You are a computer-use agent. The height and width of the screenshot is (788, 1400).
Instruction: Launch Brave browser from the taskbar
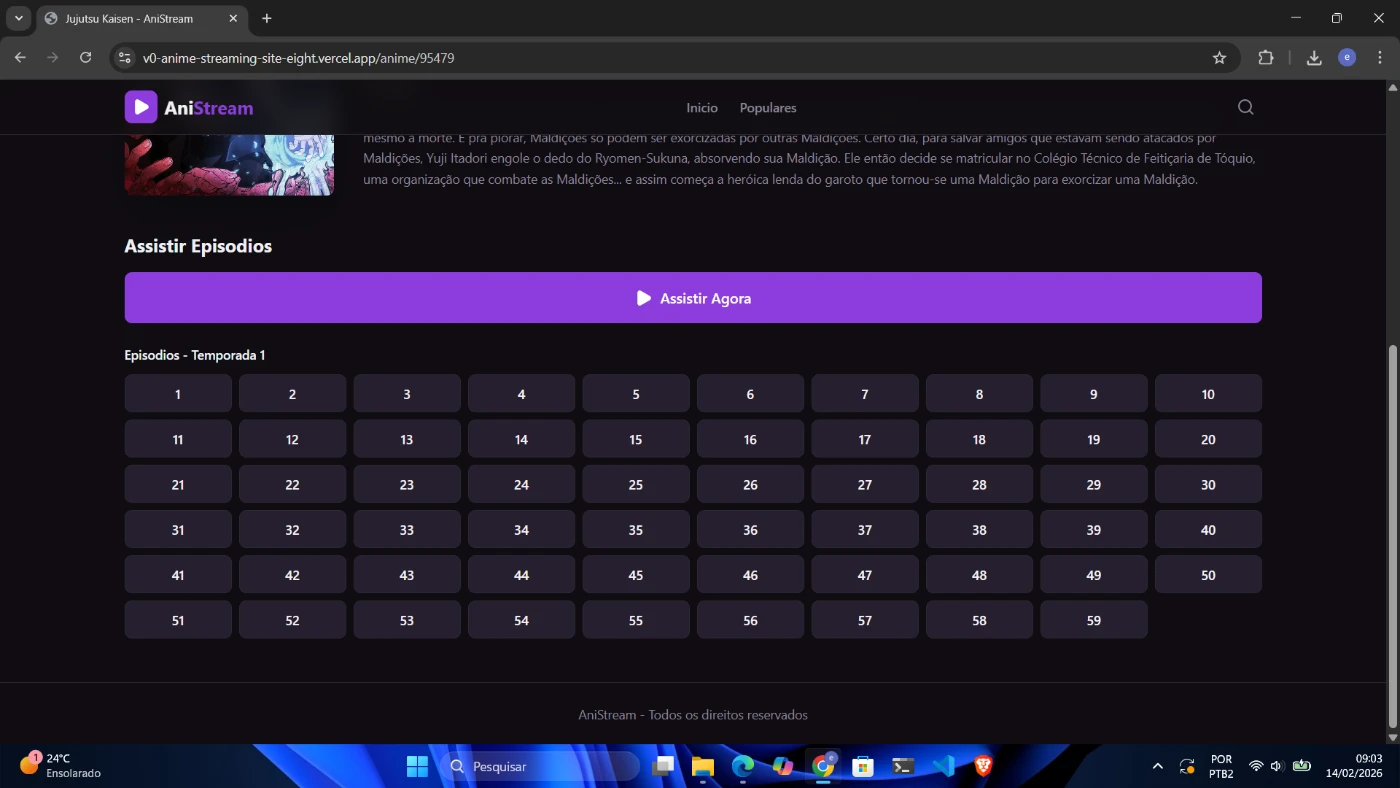[x=983, y=766]
